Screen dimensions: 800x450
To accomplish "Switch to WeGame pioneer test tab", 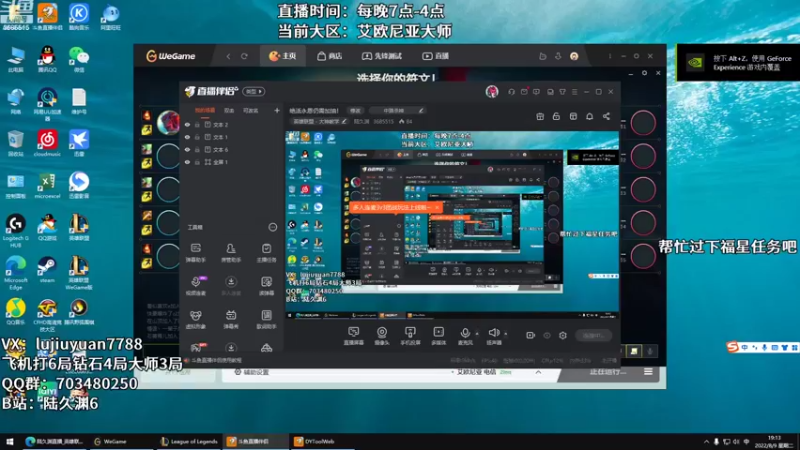I will (382, 56).
